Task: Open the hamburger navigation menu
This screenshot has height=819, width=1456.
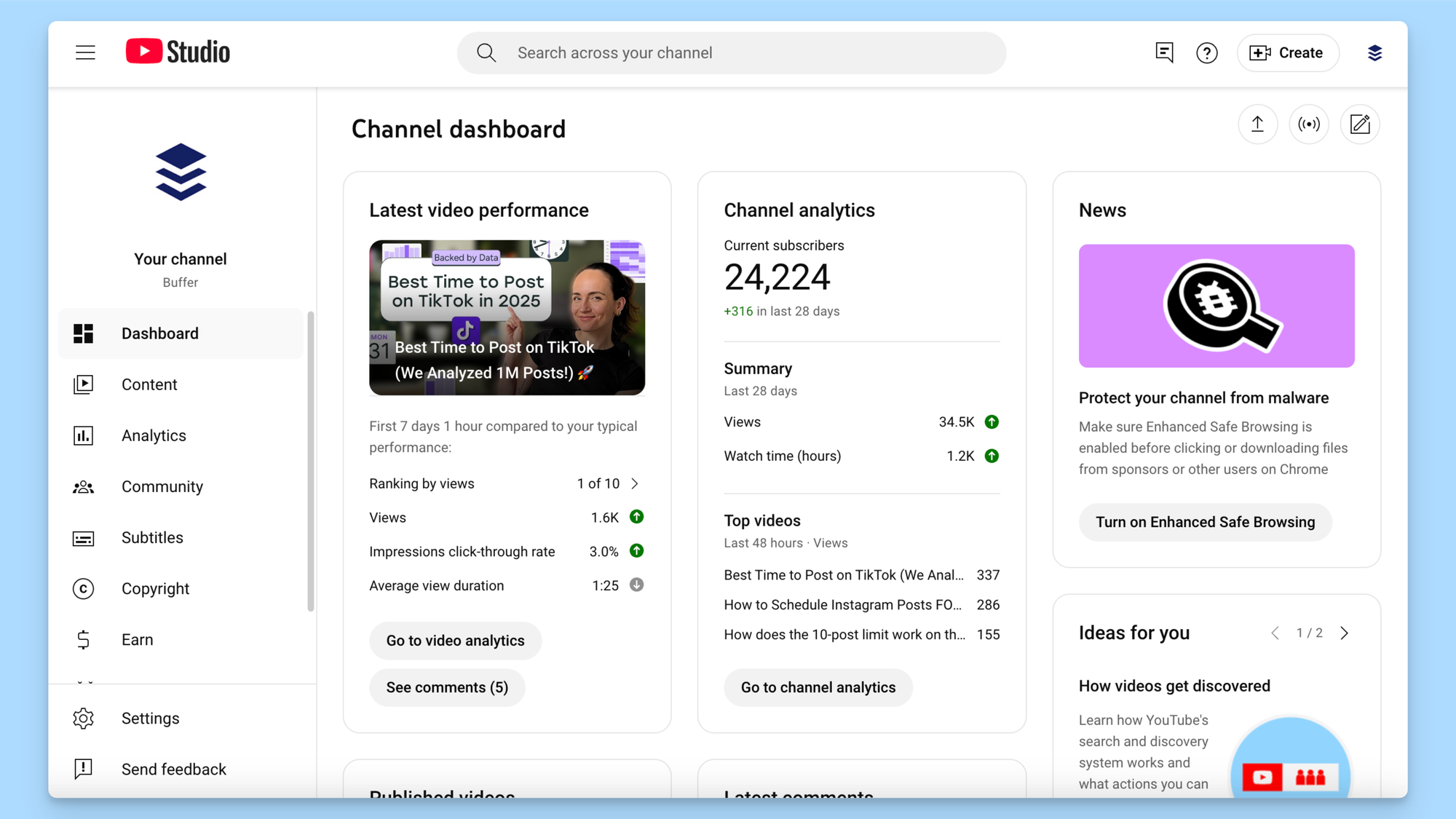Action: point(85,52)
